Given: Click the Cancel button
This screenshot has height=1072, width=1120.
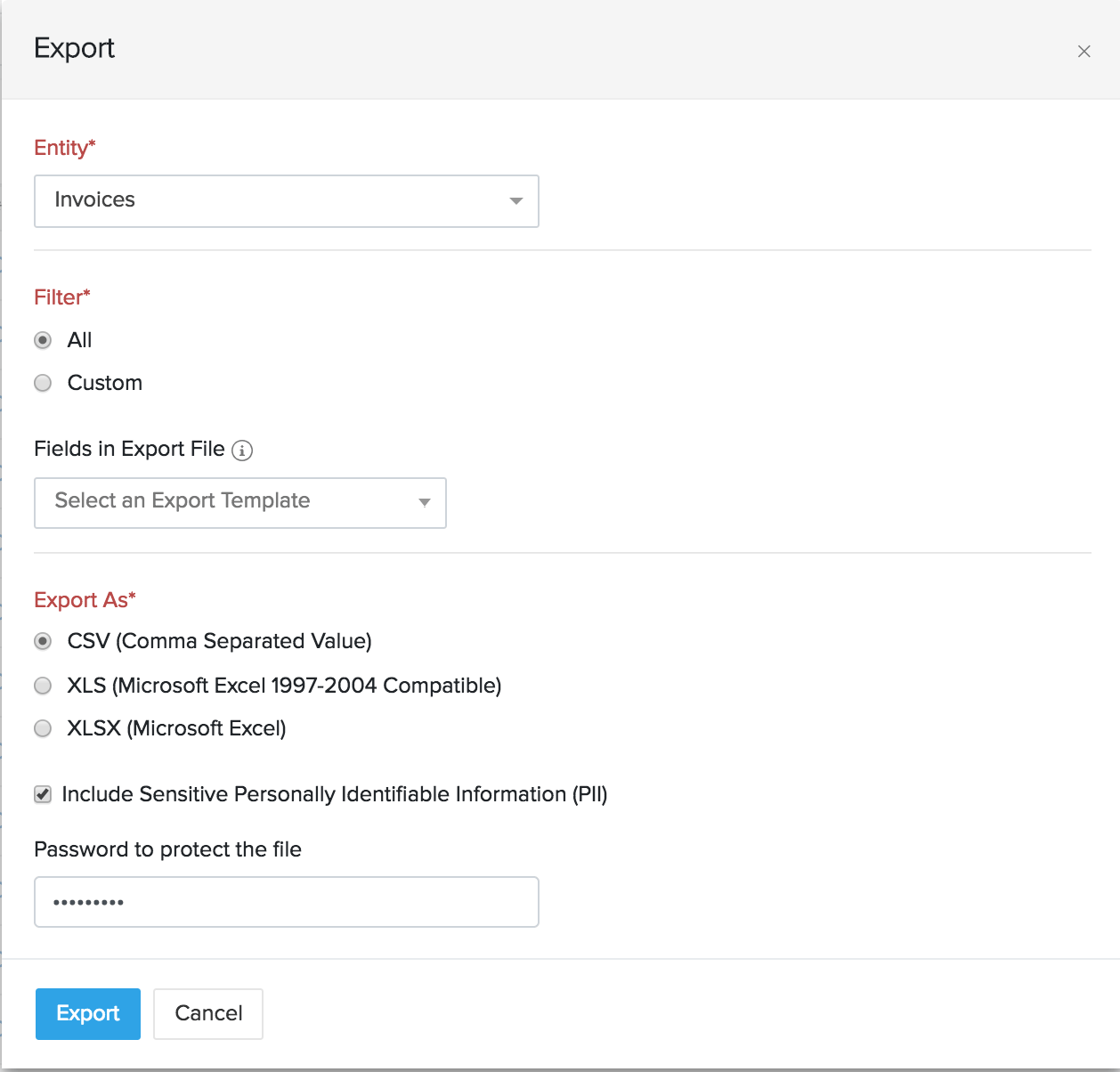Looking at the screenshot, I should click(x=207, y=1013).
